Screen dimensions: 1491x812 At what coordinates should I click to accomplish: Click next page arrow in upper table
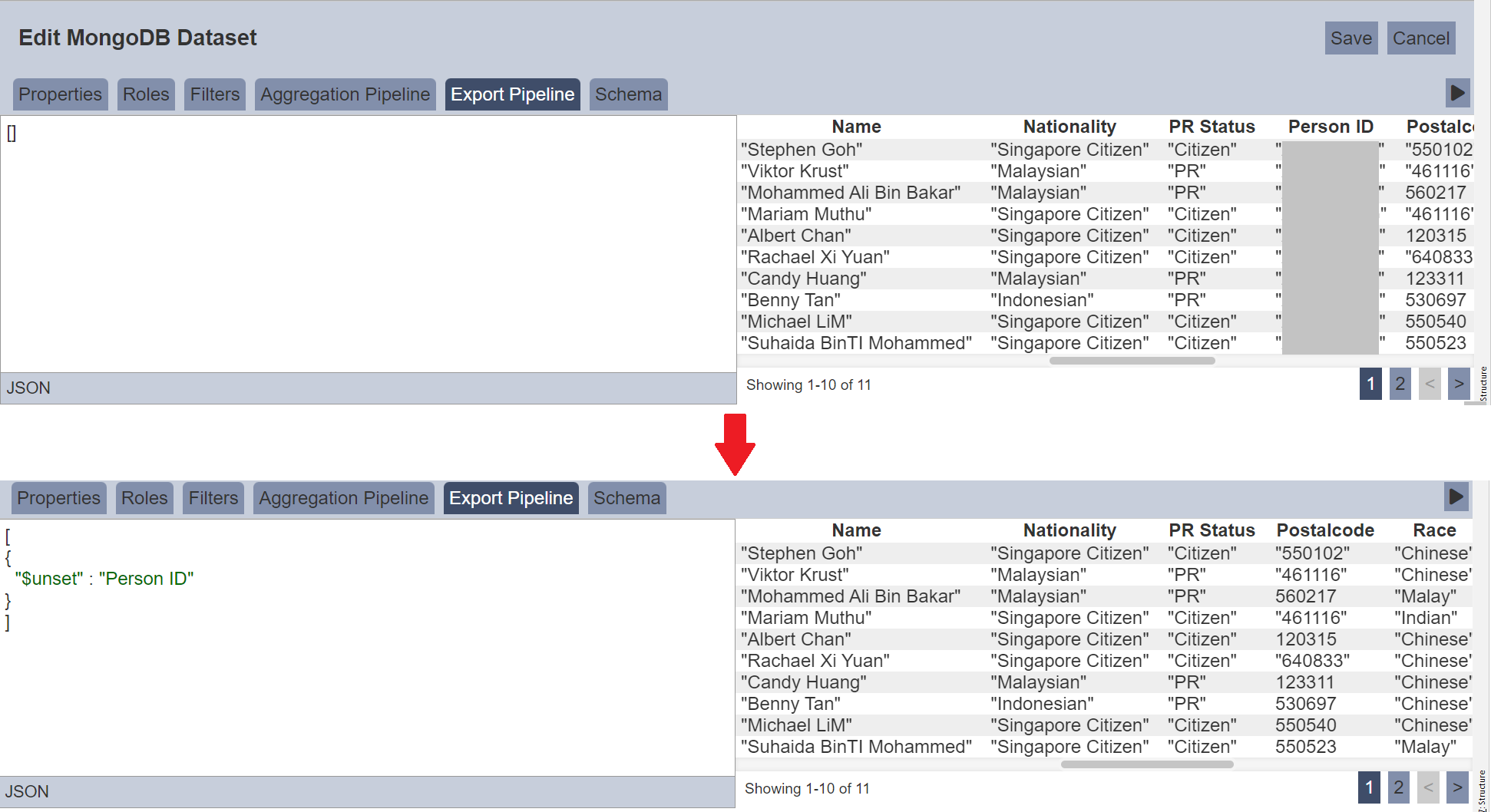[1459, 384]
